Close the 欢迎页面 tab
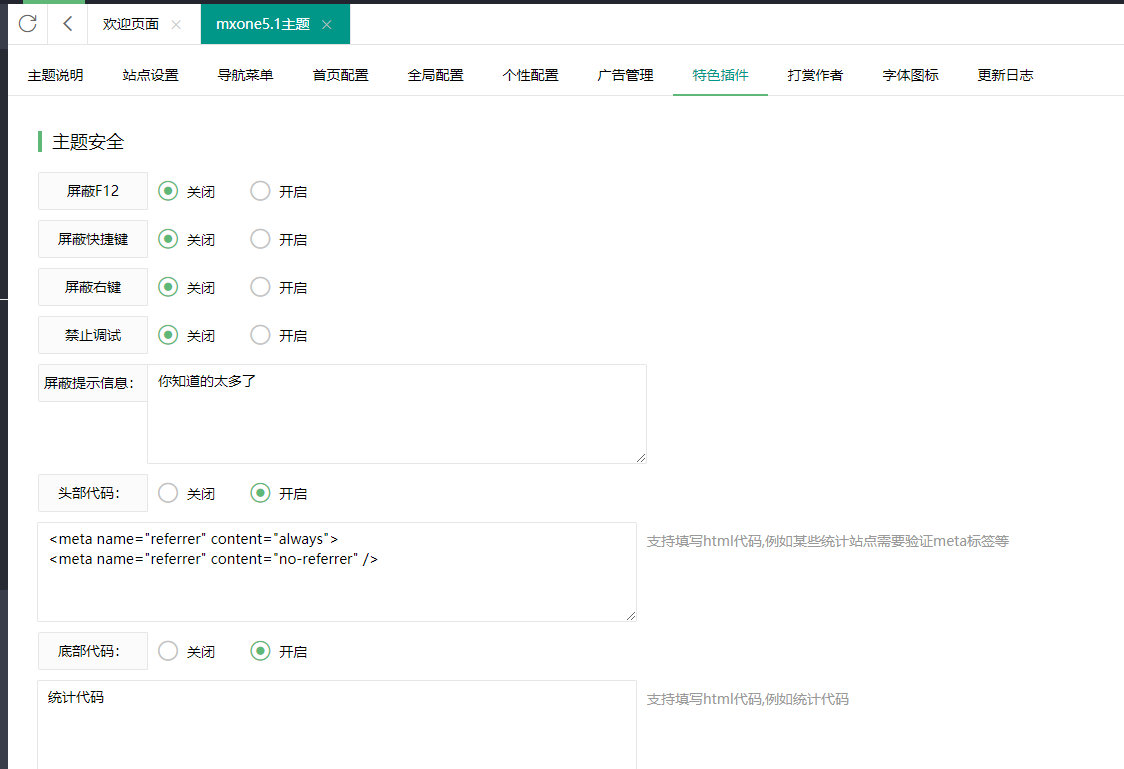 (x=176, y=24)
